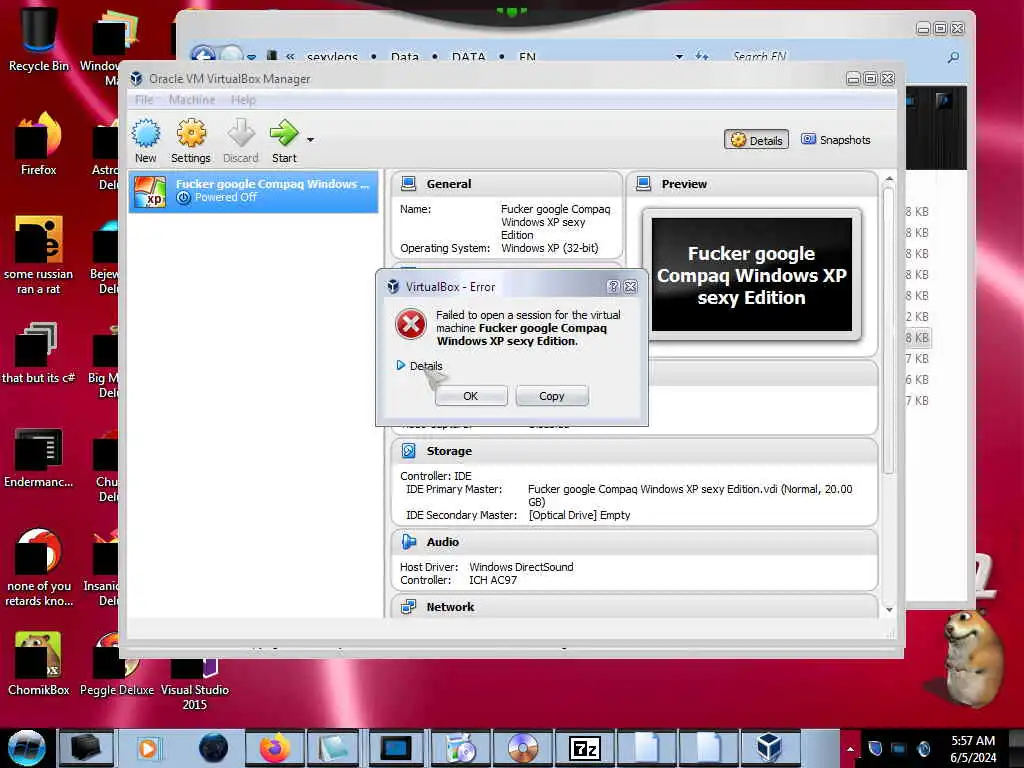This screenshot has width=1024, height=768.
Task: Open Firefox desktop shortcut
Action: (39, 142)
